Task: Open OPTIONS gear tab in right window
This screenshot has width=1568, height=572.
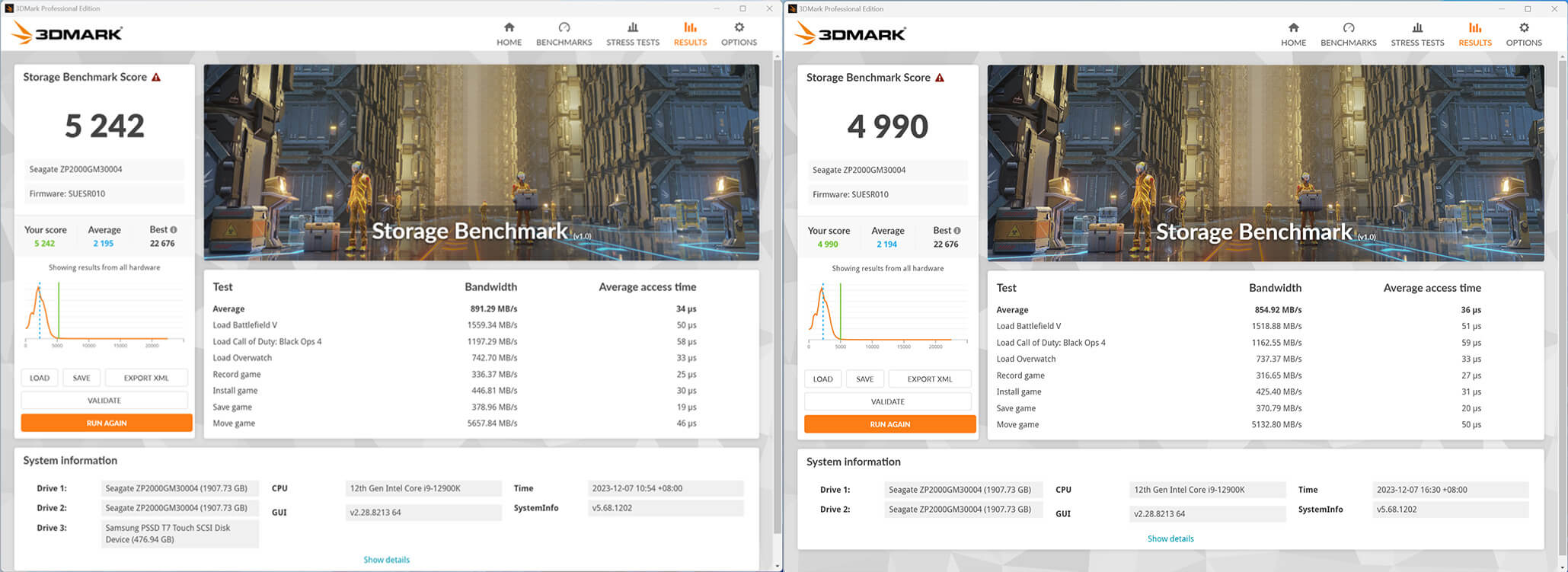Action: click(x=1524, y=35)
